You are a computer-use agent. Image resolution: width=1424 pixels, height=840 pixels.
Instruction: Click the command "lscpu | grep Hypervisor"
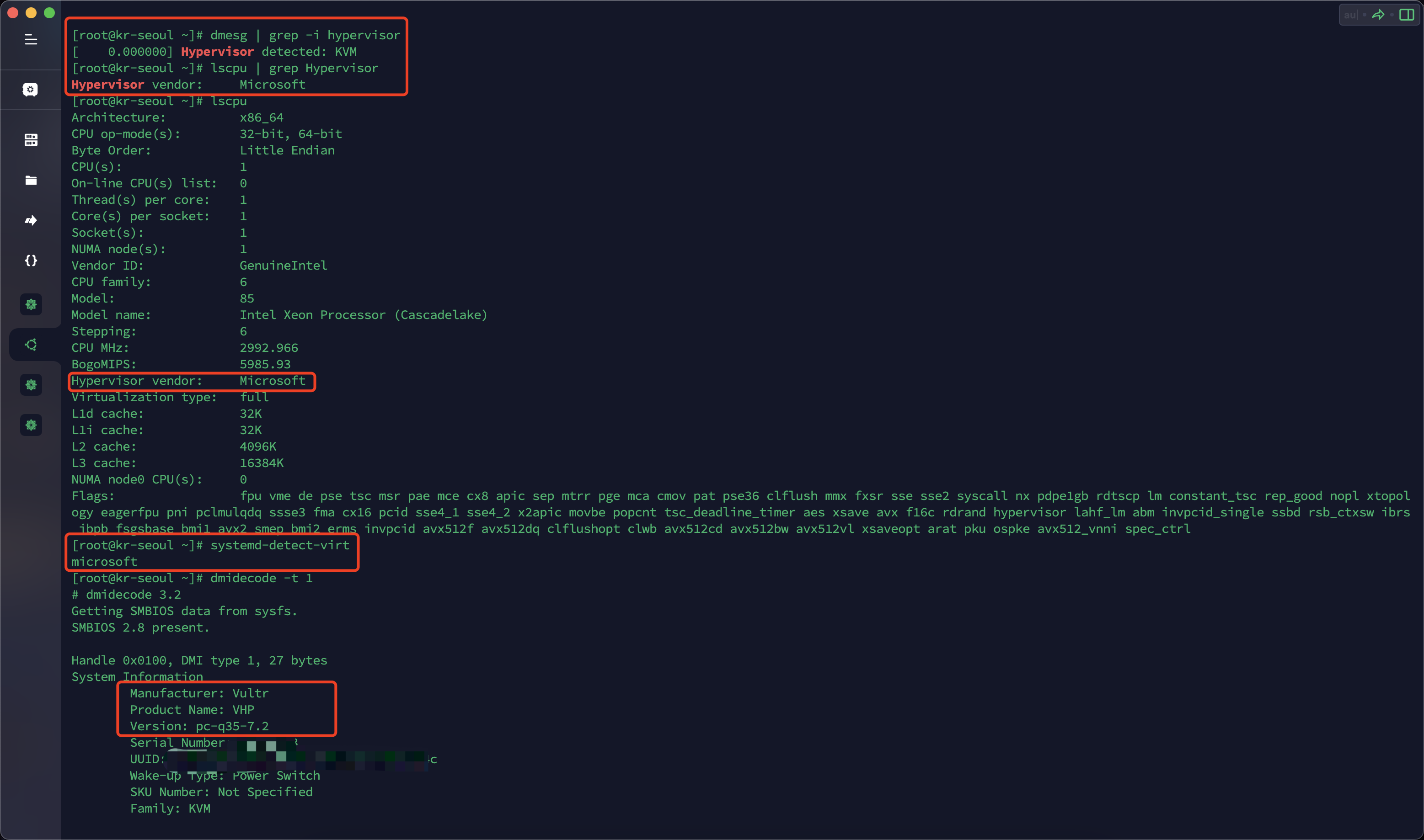(294, 68)
